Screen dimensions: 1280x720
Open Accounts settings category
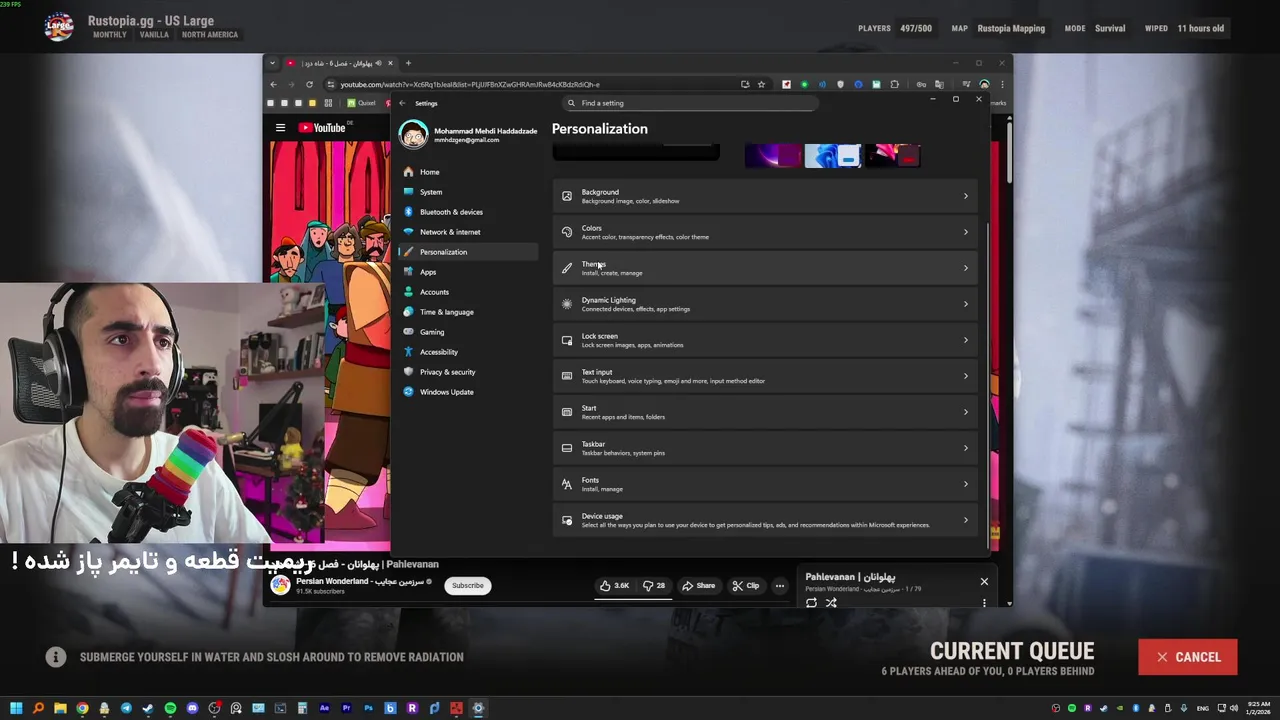[x=467, y=292]
